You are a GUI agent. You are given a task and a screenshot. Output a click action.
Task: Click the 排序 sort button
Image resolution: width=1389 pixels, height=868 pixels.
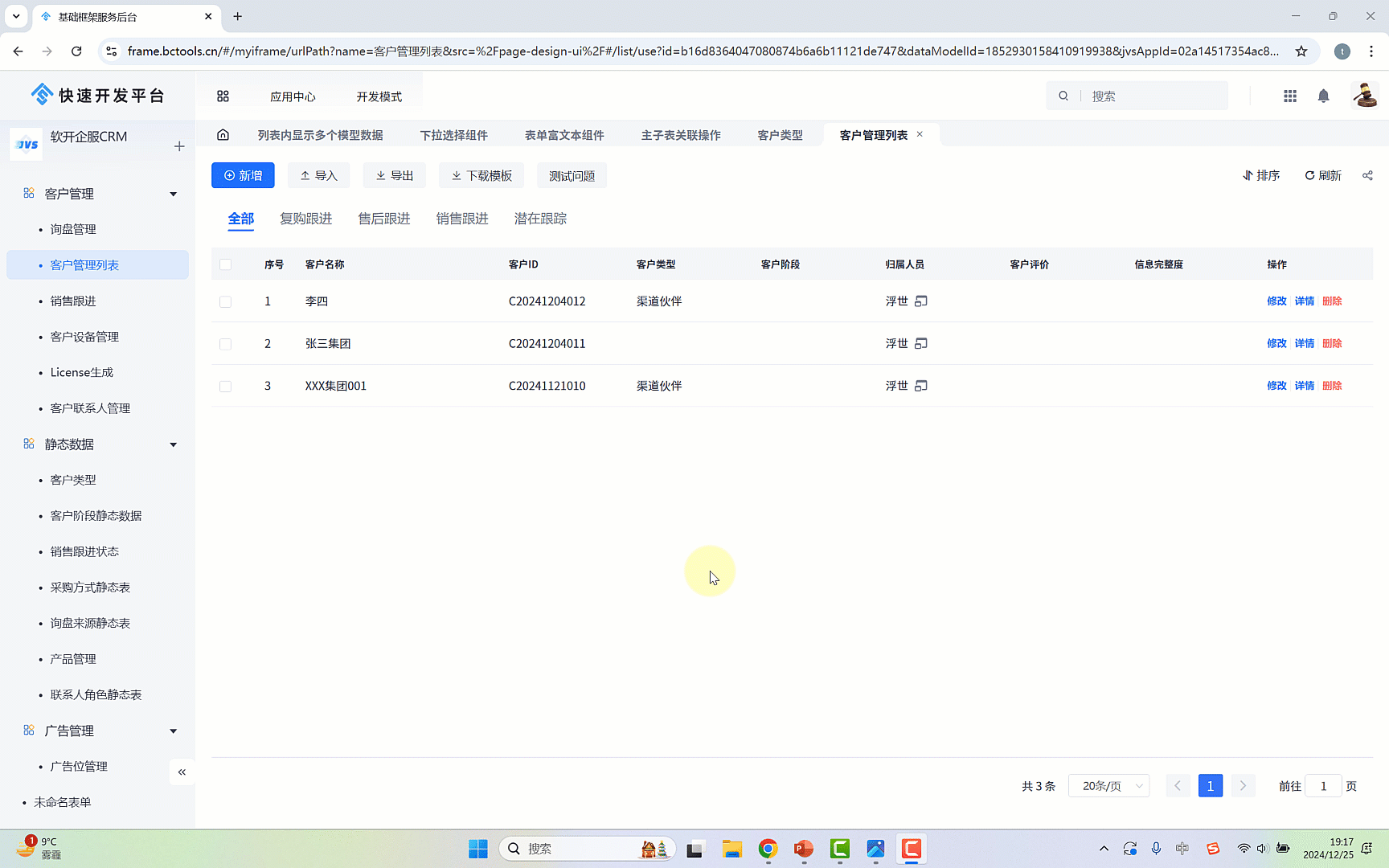(x=1261, y=175)
